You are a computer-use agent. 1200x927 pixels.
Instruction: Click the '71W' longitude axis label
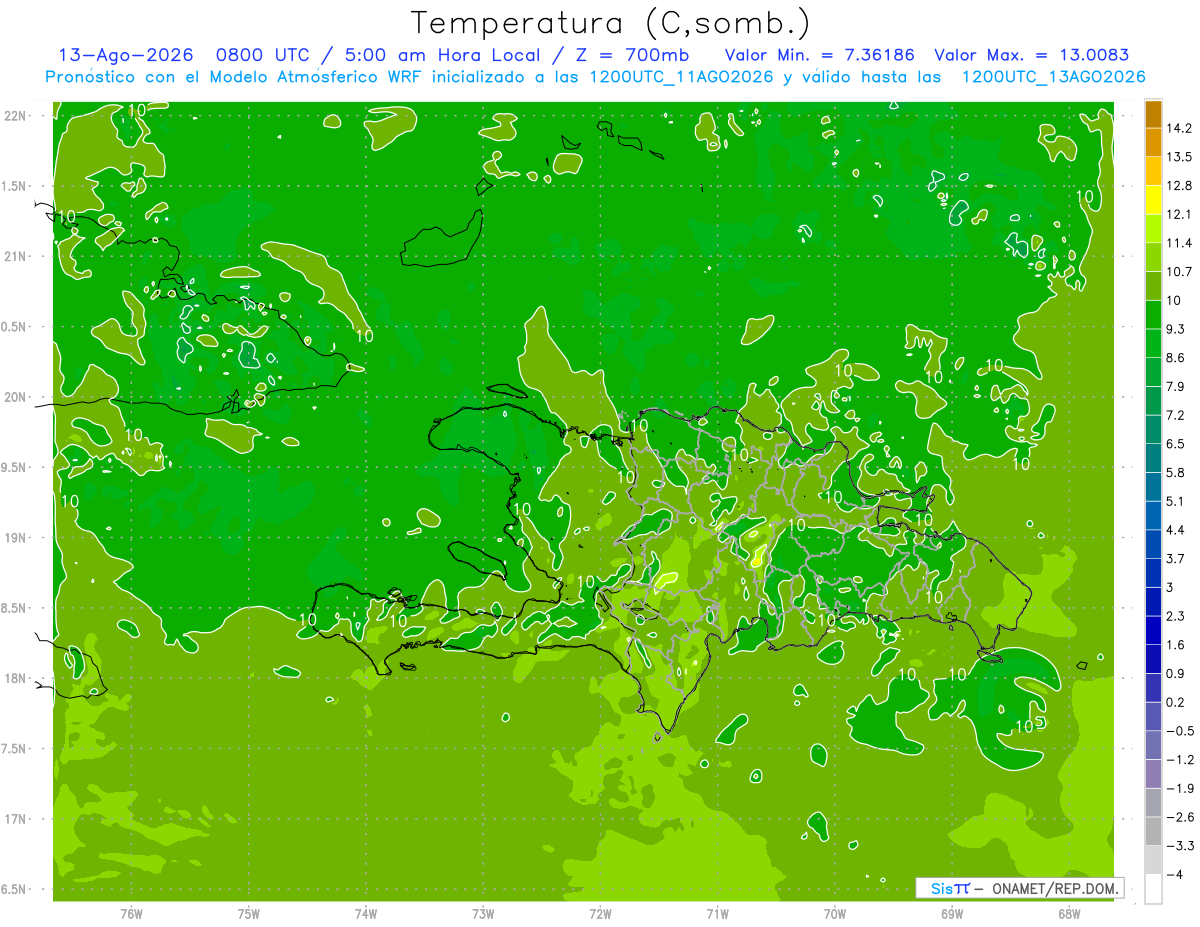tap(717, 914)
